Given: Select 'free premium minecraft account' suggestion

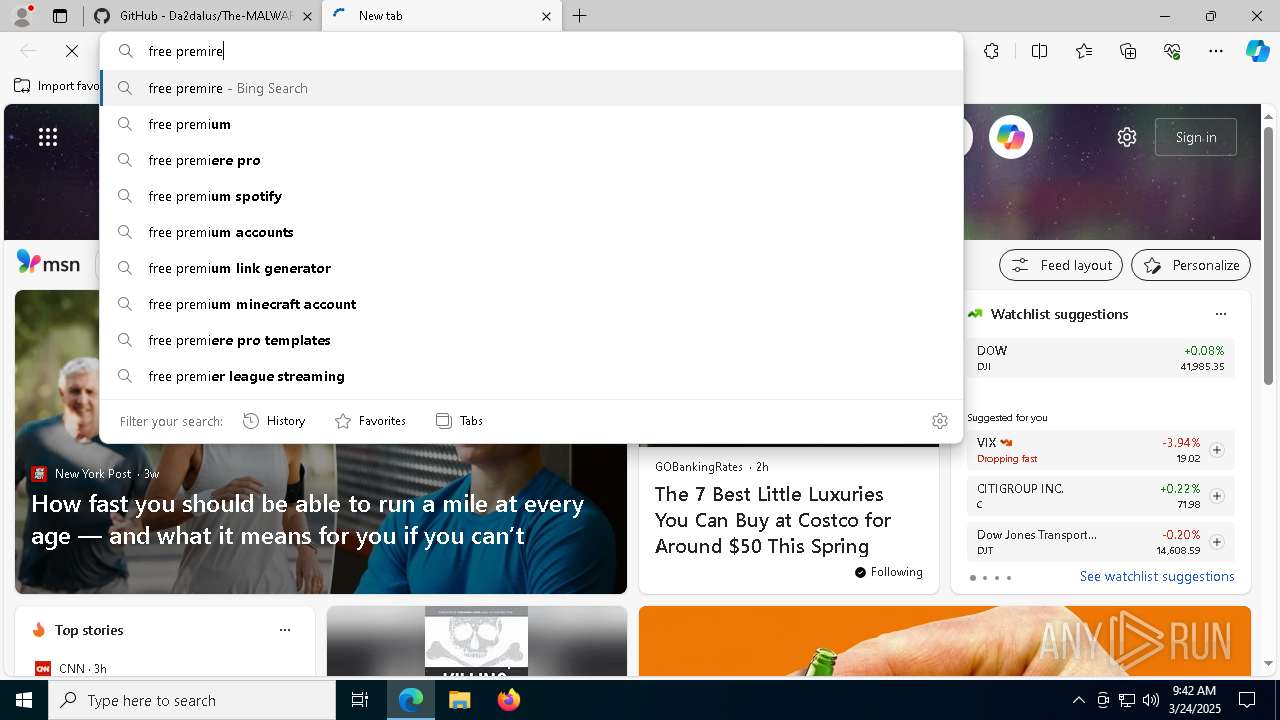Looking at the screenshot, I should click(531, 304).
